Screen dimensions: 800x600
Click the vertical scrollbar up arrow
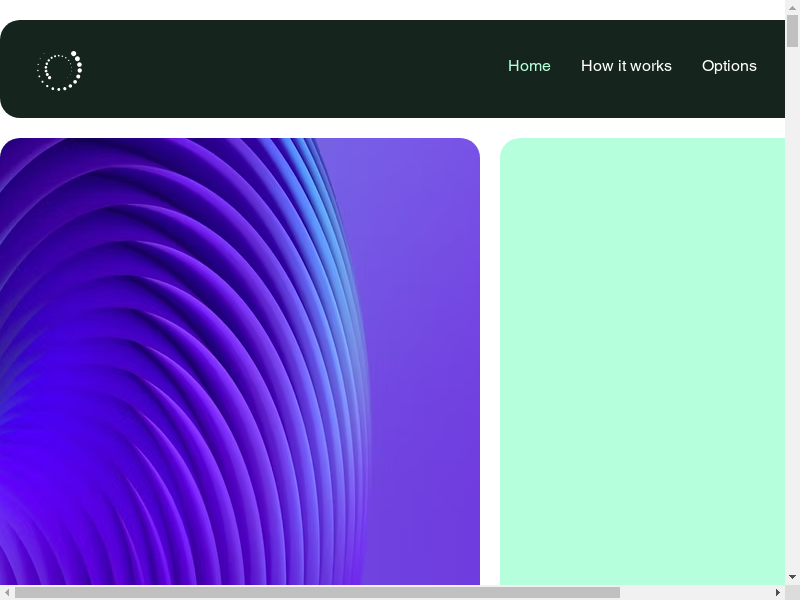tap(792, 8)
